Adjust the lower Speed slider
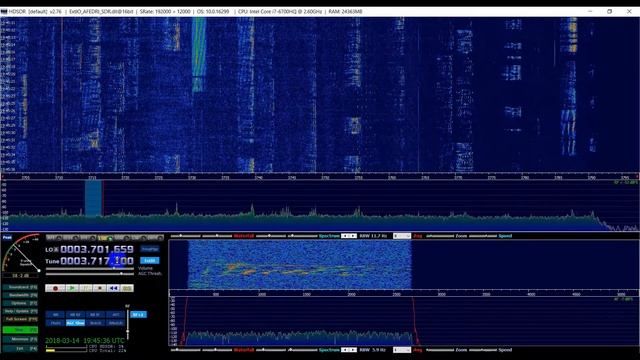The width and height of the screenshot is (640, 360). click(x=483, y=350)
